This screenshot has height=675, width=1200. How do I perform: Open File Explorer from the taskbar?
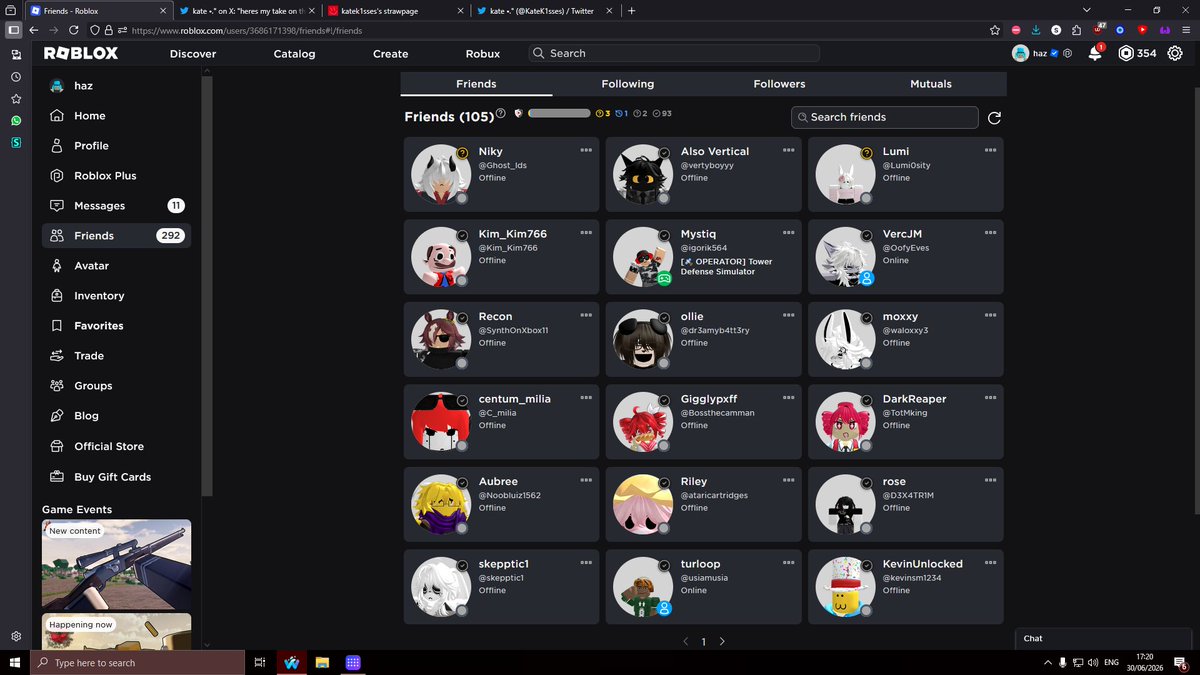322,662
